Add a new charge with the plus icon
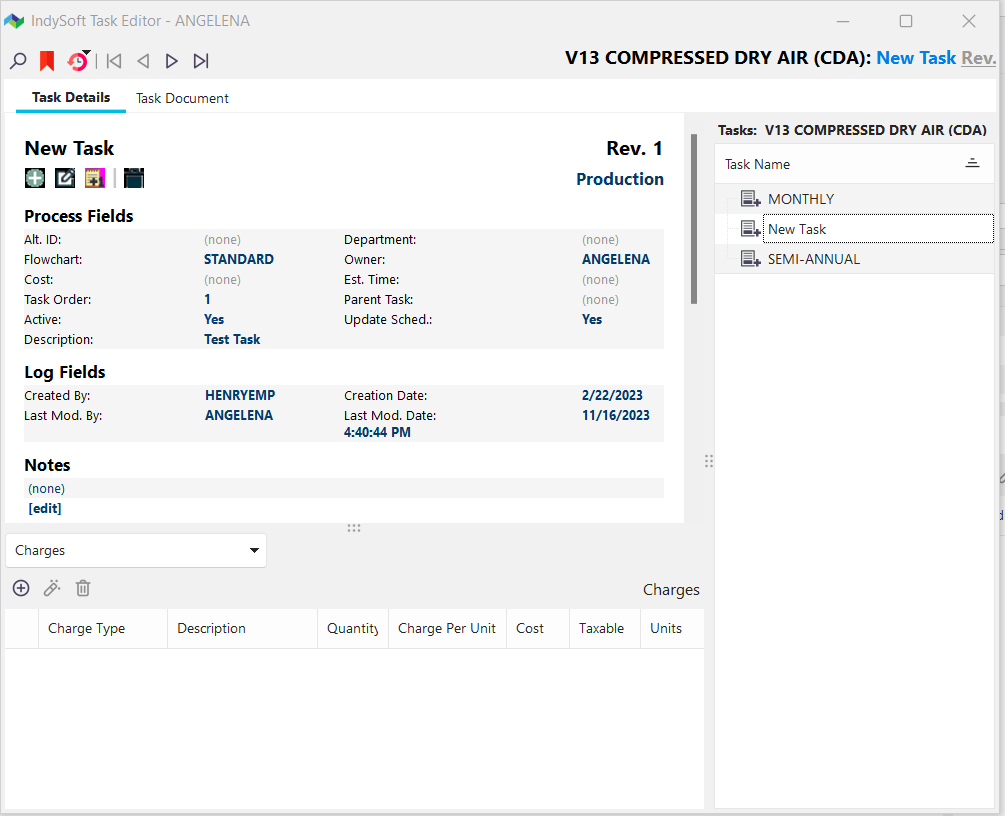The height and width of the screenshot is (816, 1005). (x=21, y=588)
